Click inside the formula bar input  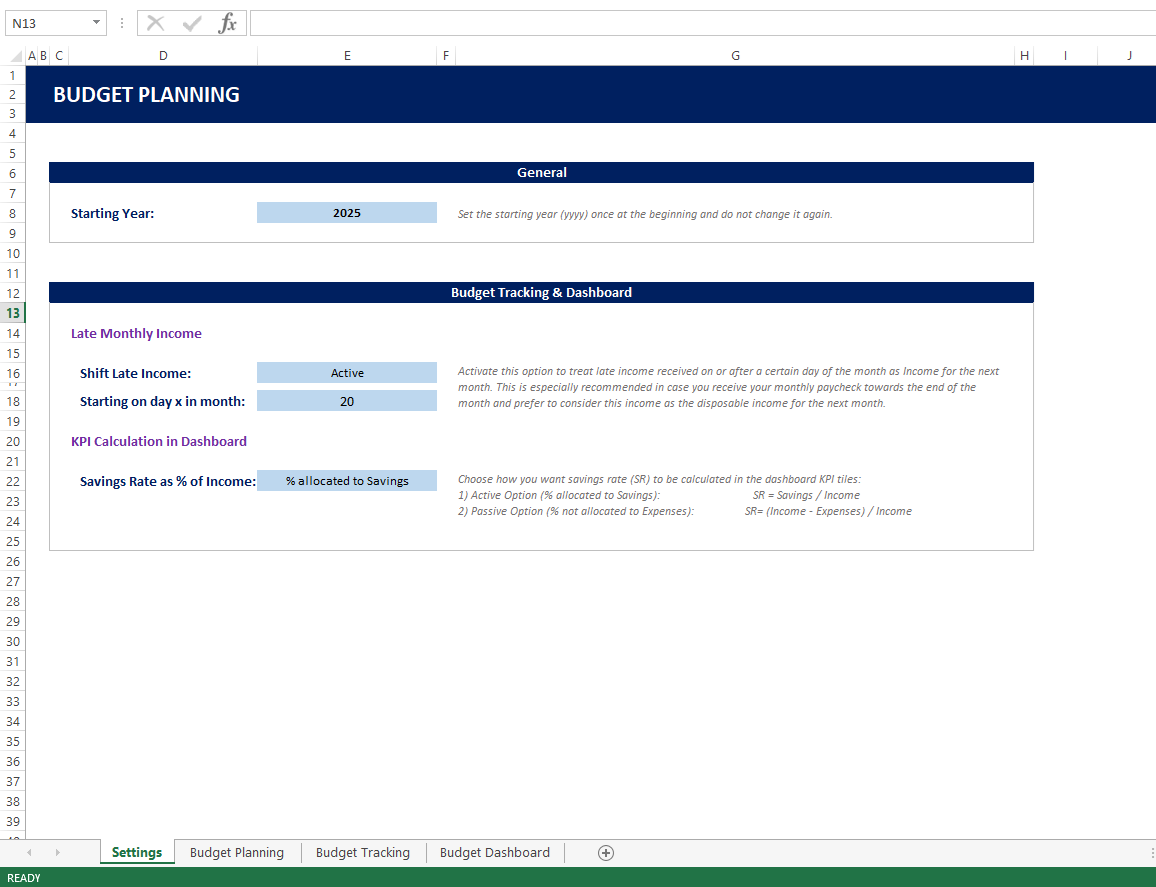700,23
